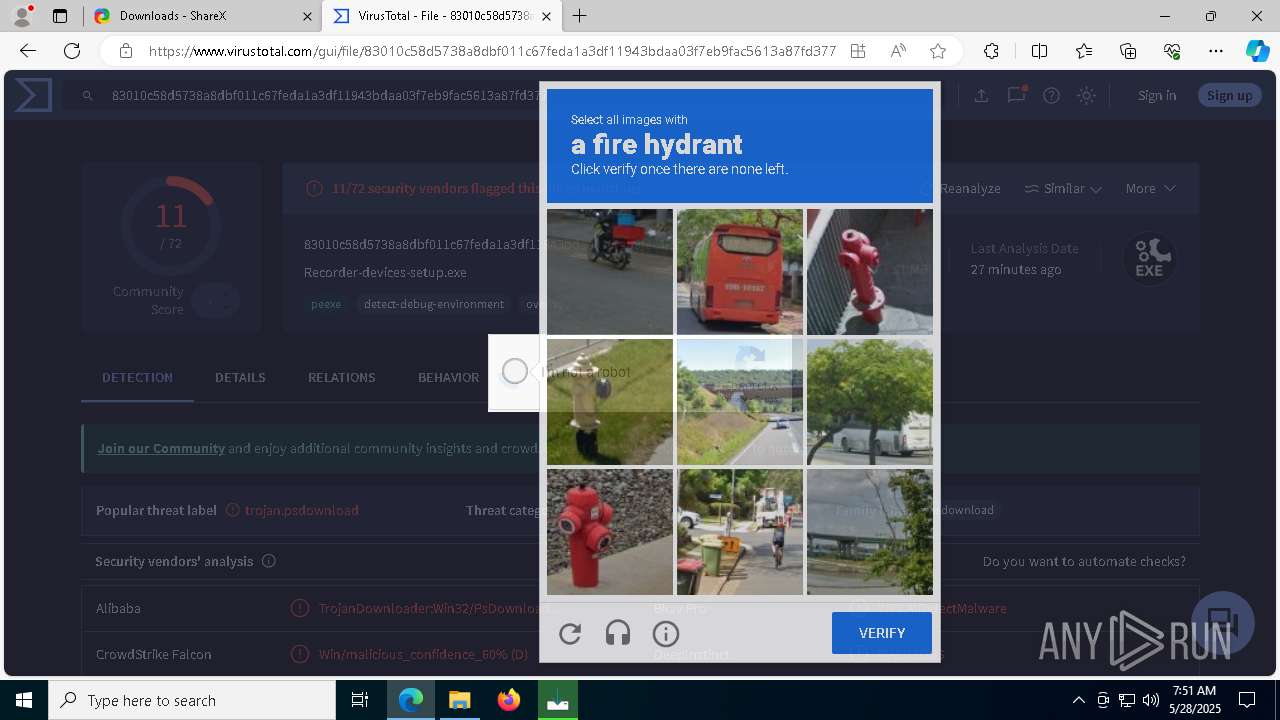
Task: Open Favorites list icon
Action: tap(1084, 51)
